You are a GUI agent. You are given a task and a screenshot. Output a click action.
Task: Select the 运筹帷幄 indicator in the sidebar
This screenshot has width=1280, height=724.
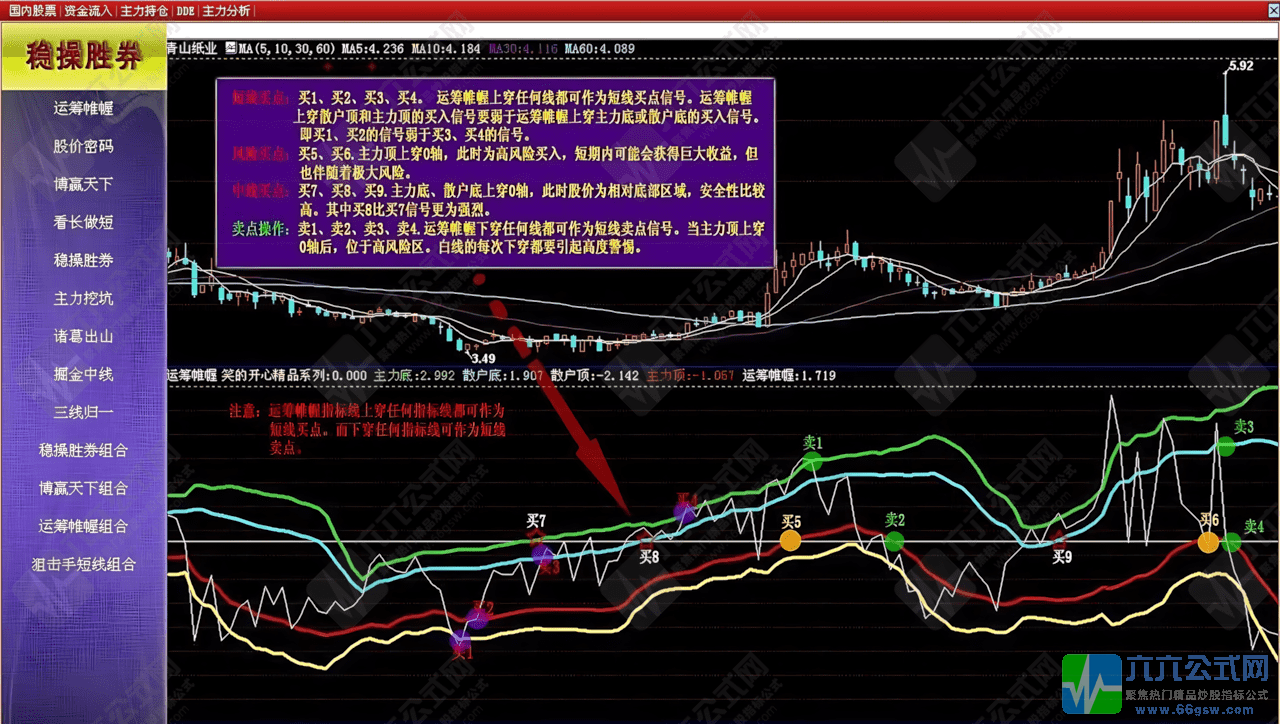pyautogui.click(x=83, y=108)
